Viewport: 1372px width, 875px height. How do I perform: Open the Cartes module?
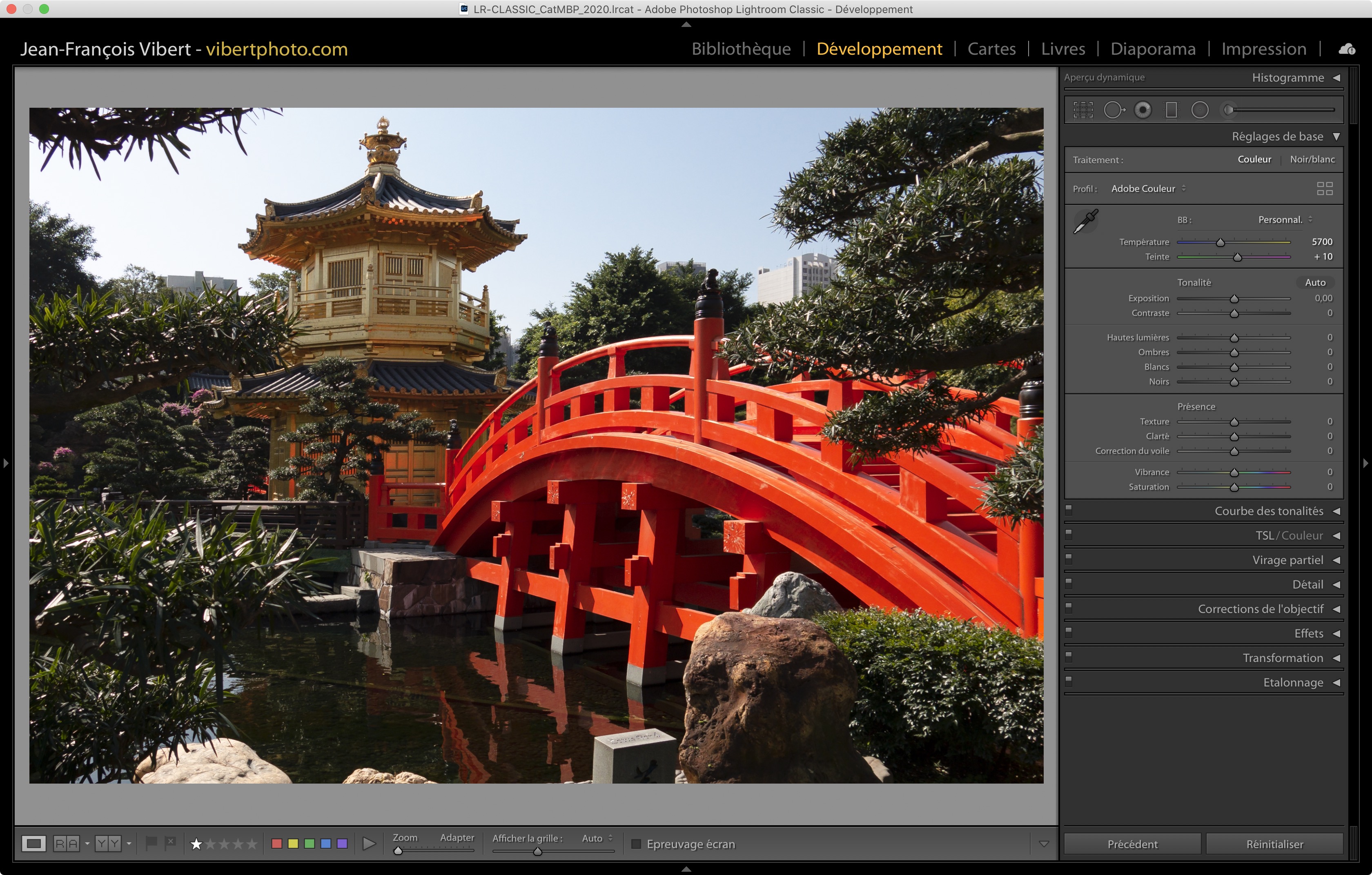pyautogui.click(x=991, y=49)
